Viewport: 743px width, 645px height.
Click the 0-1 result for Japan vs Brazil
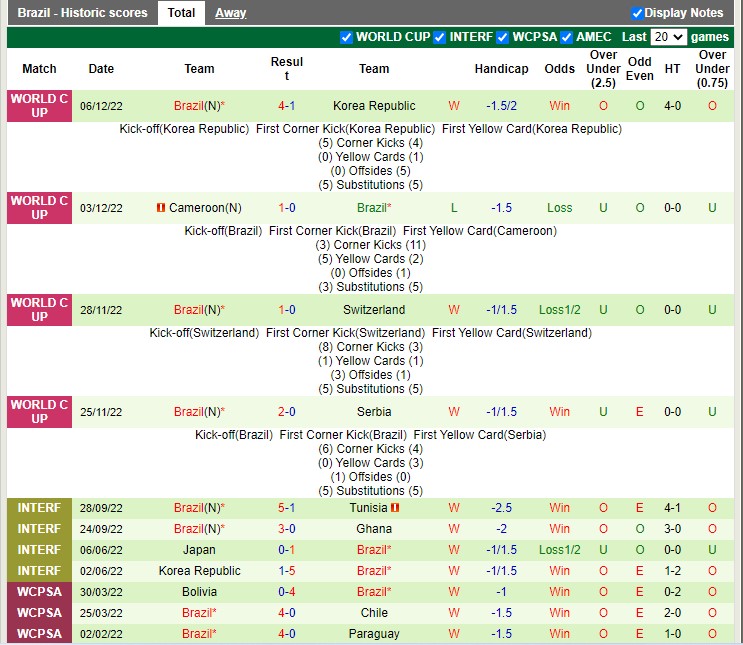pyautogui.click(x=287, y=550)
